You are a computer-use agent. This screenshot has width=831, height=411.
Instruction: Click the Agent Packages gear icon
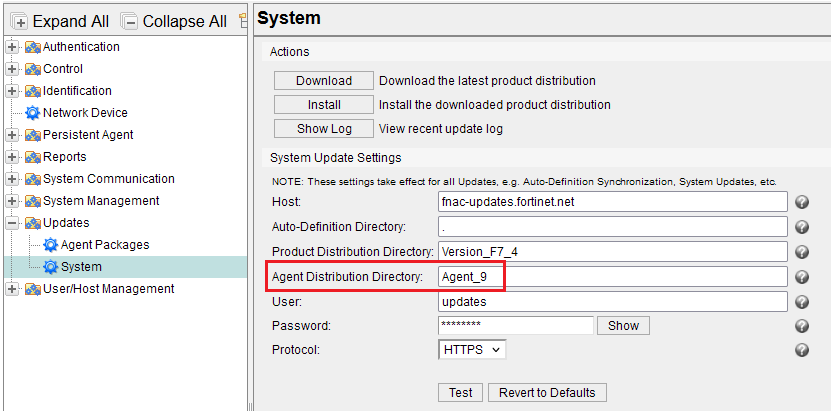(x=50, y=245)
